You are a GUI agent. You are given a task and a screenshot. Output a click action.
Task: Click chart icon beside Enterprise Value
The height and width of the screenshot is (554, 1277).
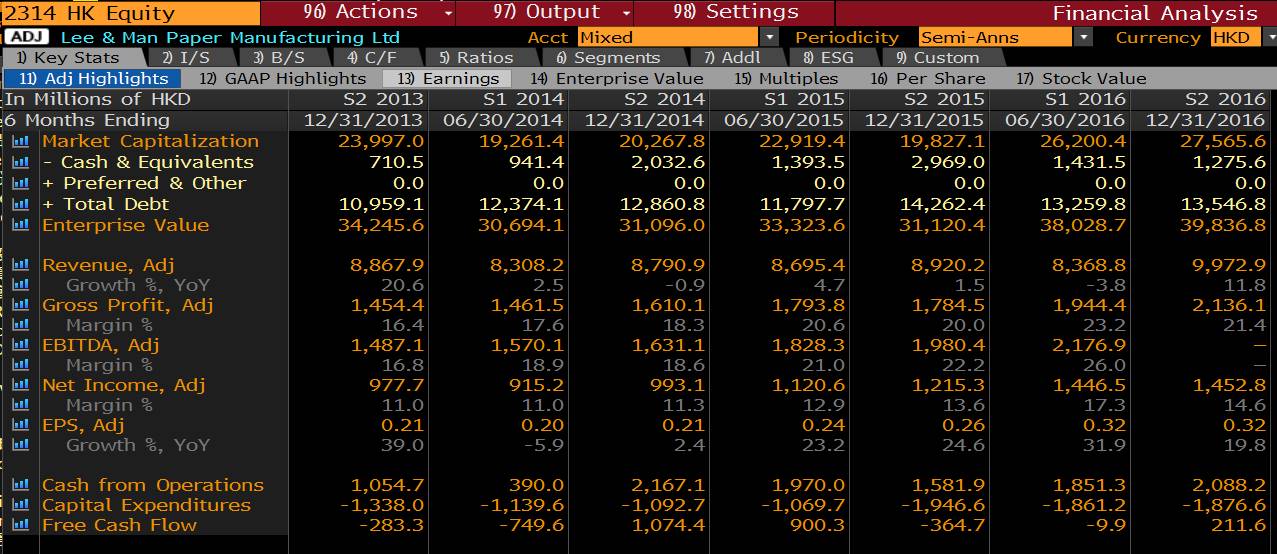(20, 225)
